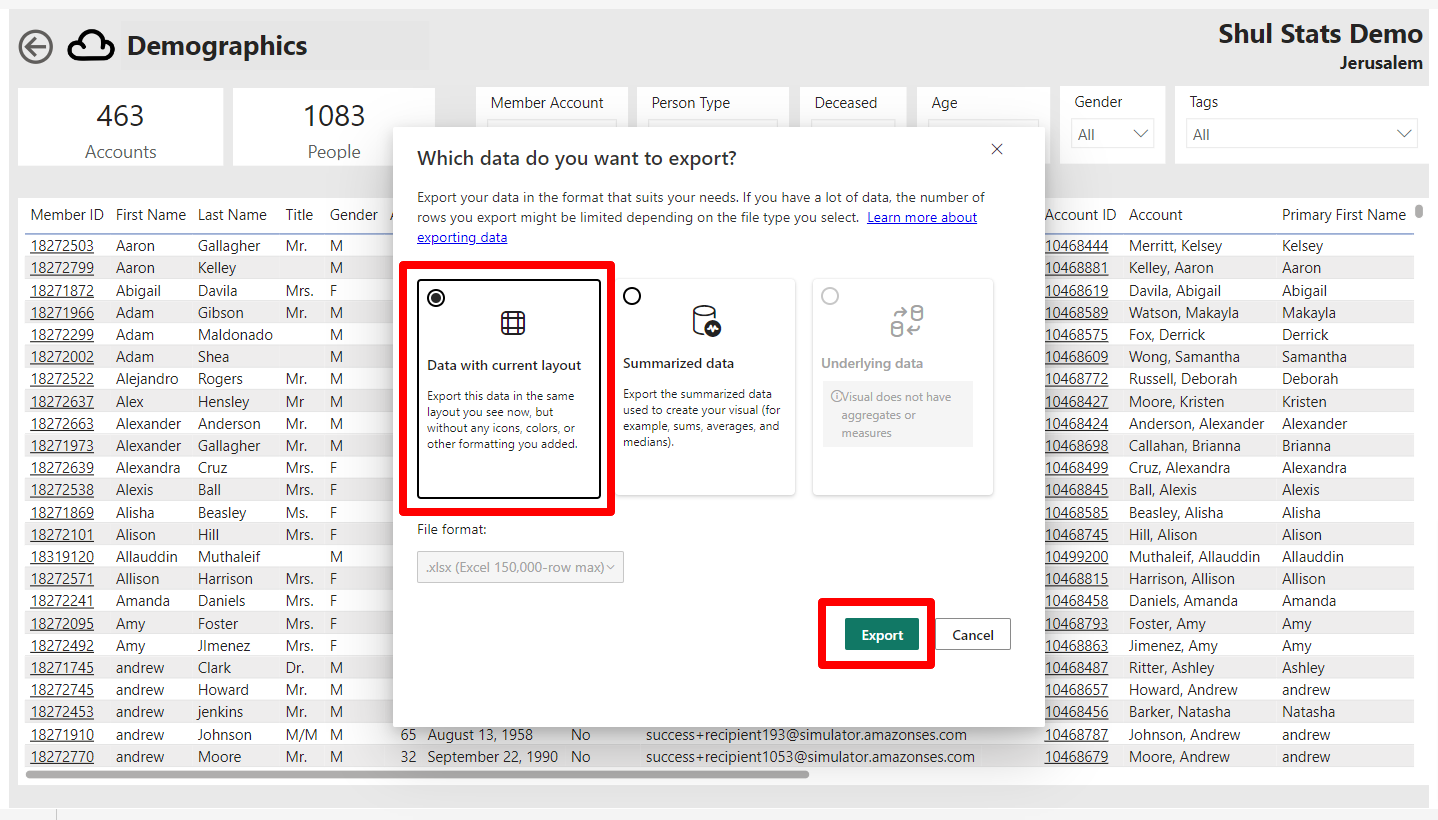Open the Learn more about exporting data link
The width and height of the screenshot is (1438, 820).
pos(921,216)
